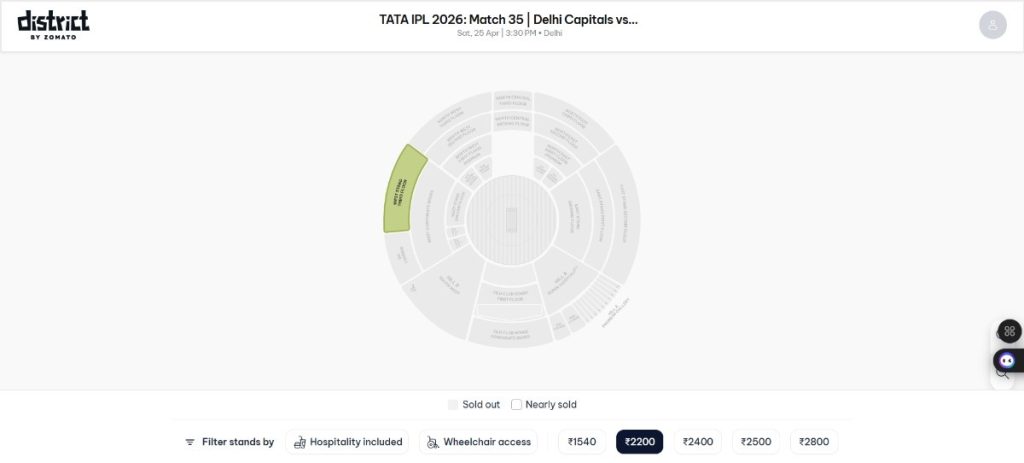Click the hospitality food tray icon
The image size is (1024, 463).
[x=299, y=442]
